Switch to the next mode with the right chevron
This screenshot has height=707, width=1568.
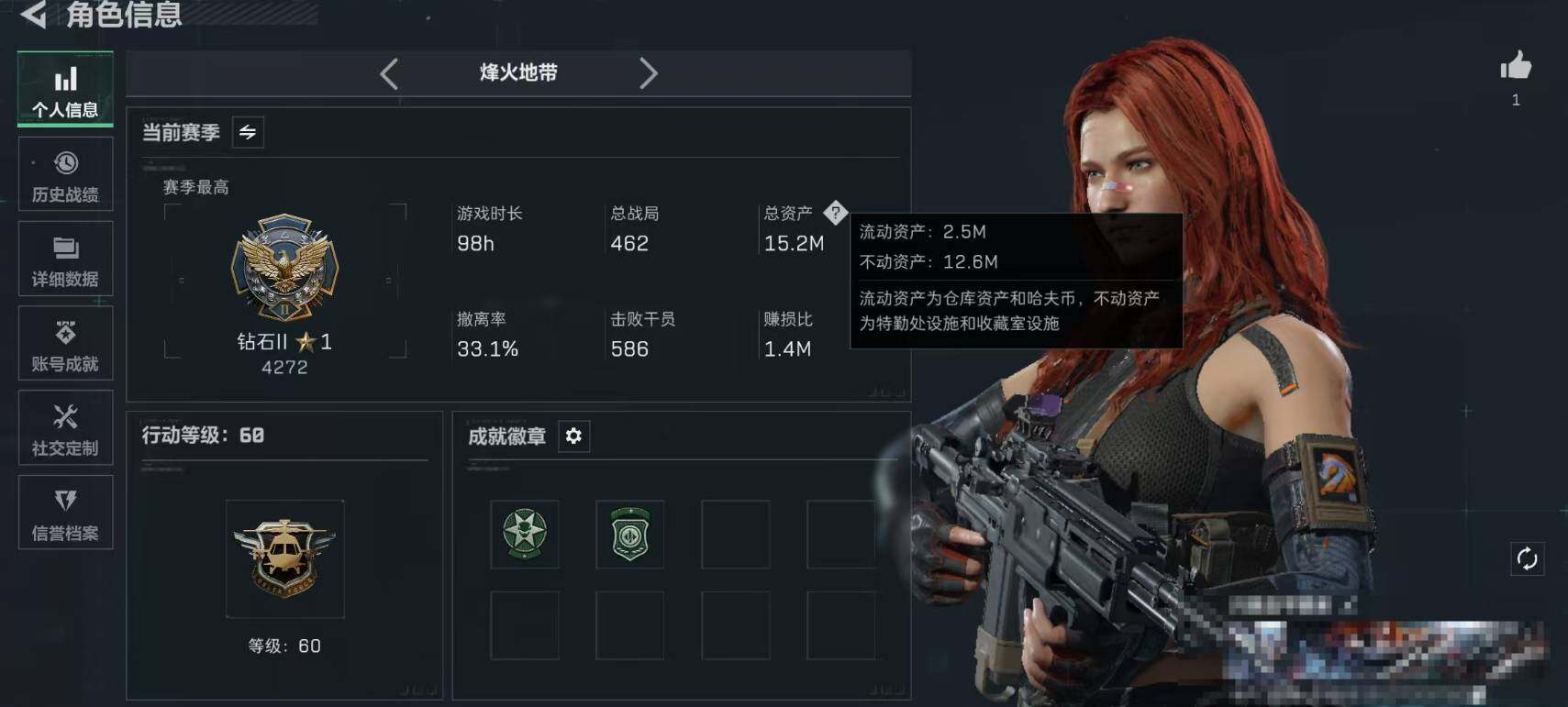tap(648, 73)
